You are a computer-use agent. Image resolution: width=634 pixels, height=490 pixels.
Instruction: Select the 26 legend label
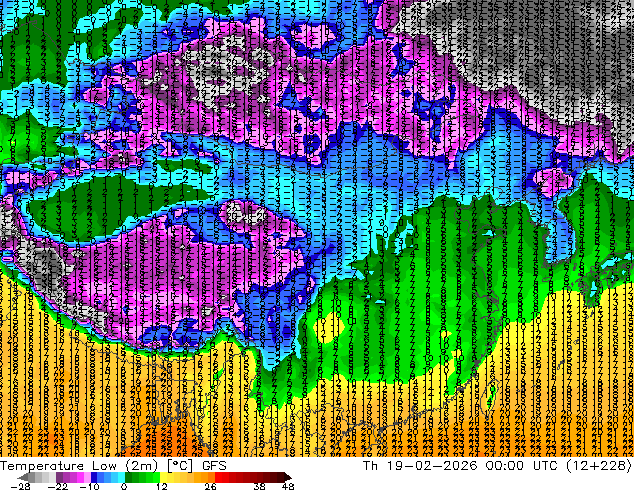(210, 486)
